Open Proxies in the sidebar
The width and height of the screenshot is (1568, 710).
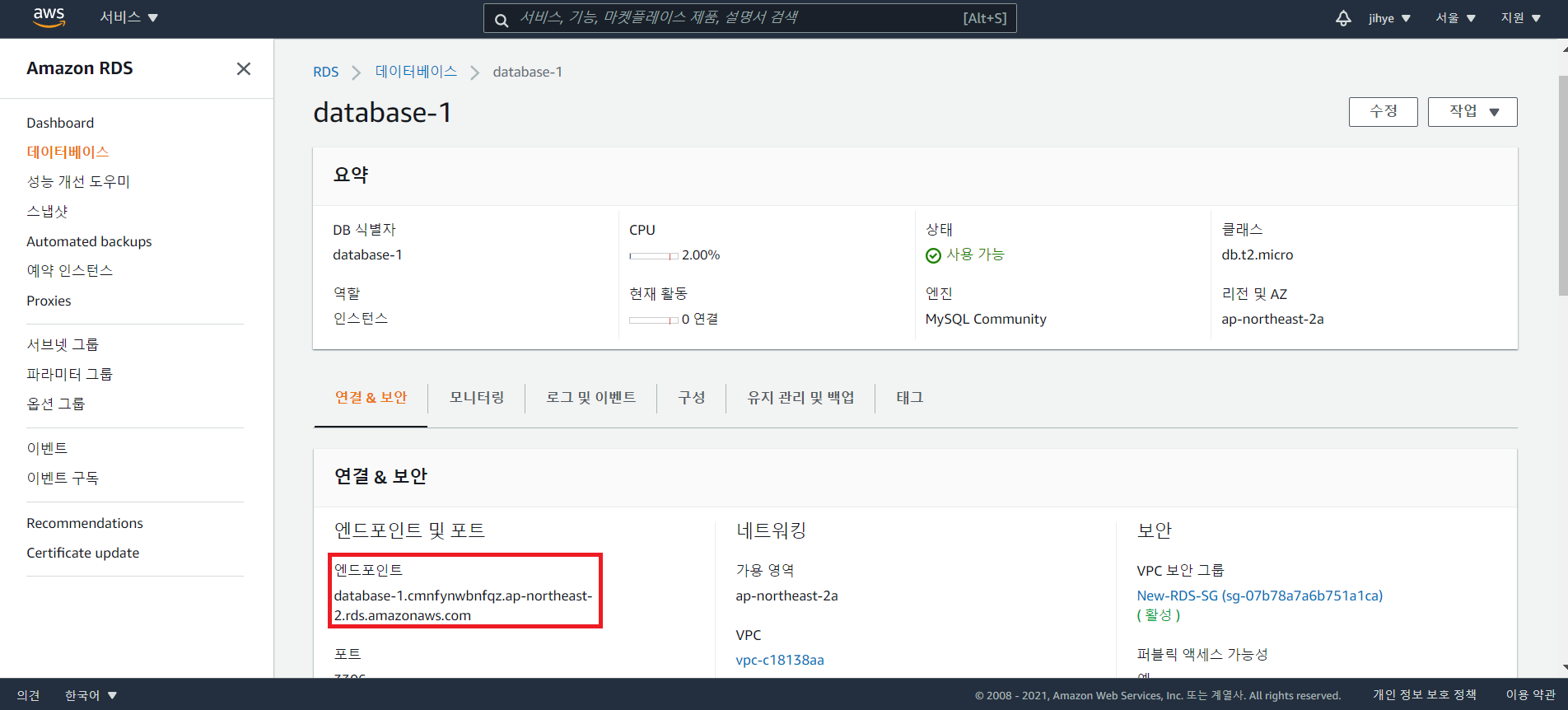click(49, 301)
